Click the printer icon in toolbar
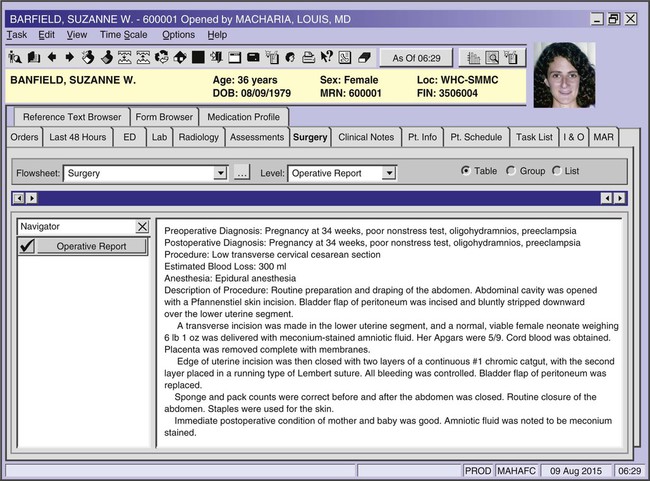The height and width of the screenshot is (481, 650). 308,57
